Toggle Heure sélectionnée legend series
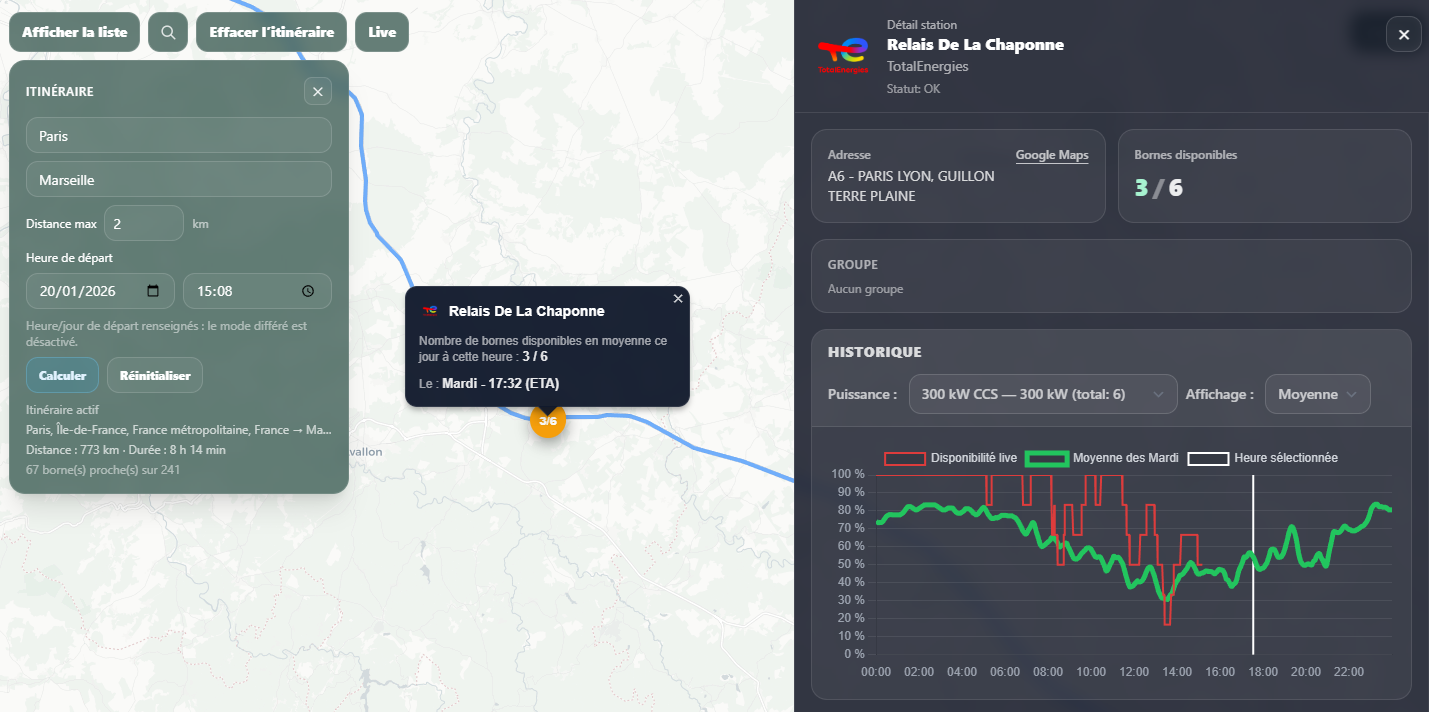This screenshot has height=712, width=1429. [1263, 458]
